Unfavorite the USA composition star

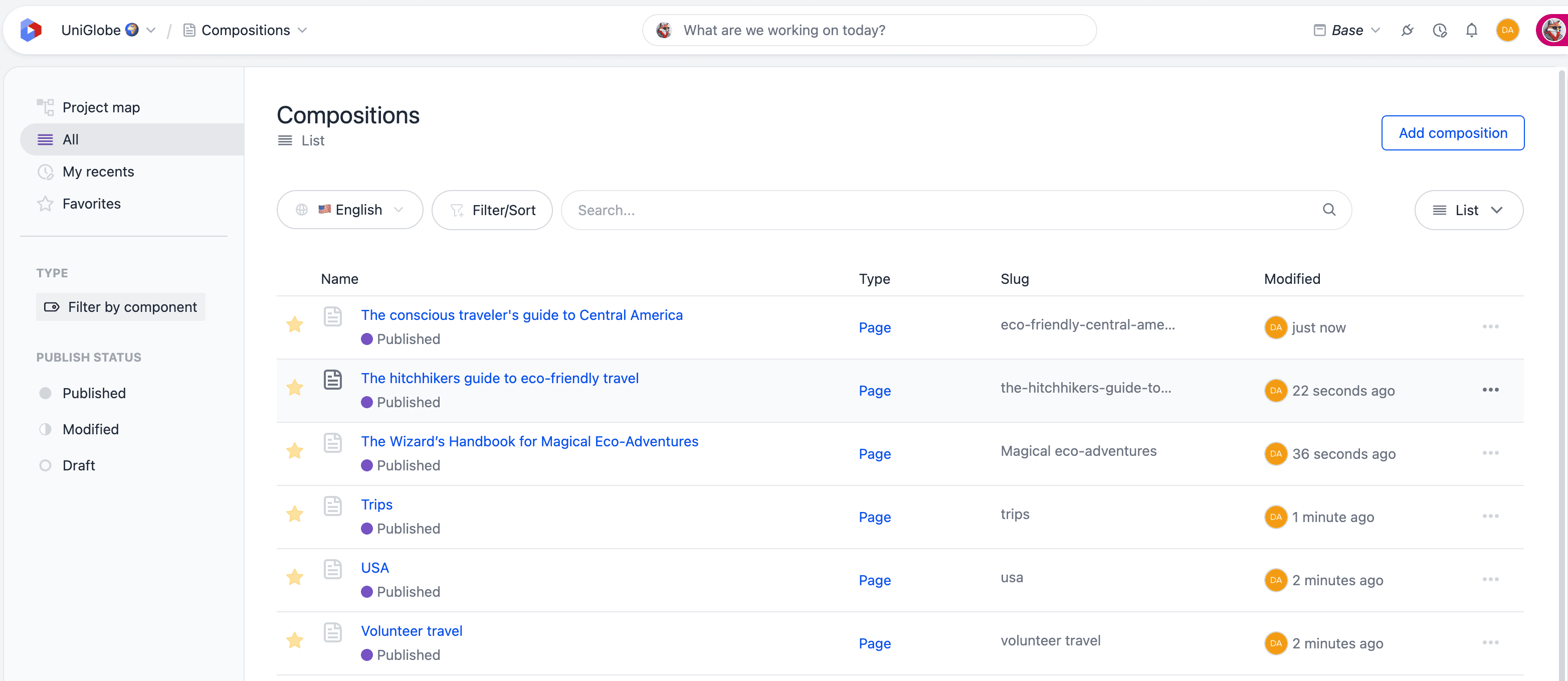pos(295,577)
